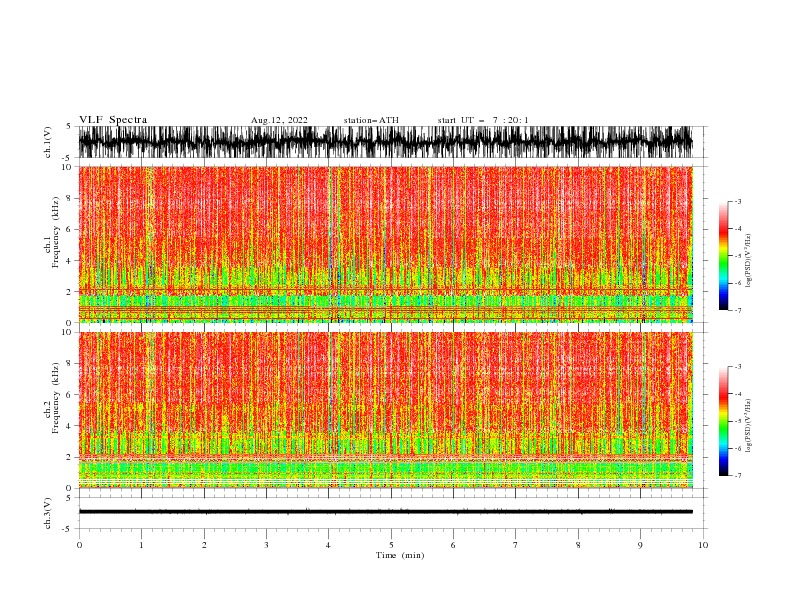Click the ch.2 colorbar "log(PSD)(V²/Hz)" label
Image resolution: width=792 pixels, height=612 pixels.
click(748, 425)
